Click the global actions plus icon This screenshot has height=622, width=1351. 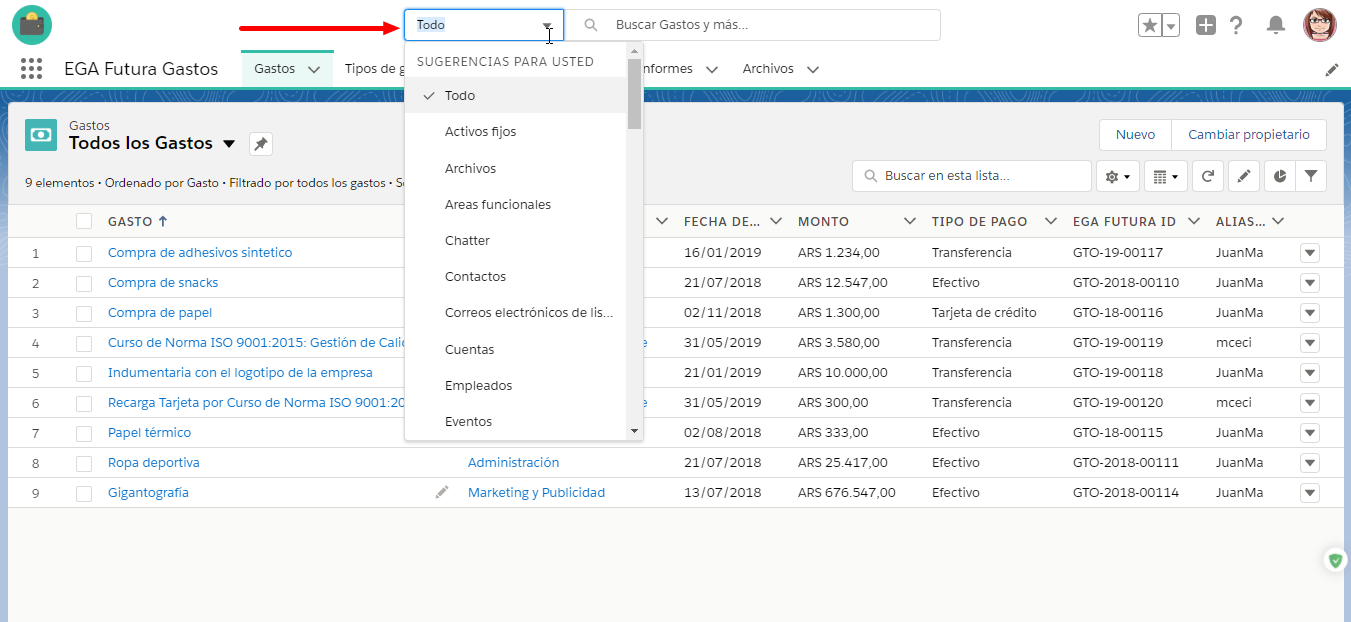pos(1206,25)
